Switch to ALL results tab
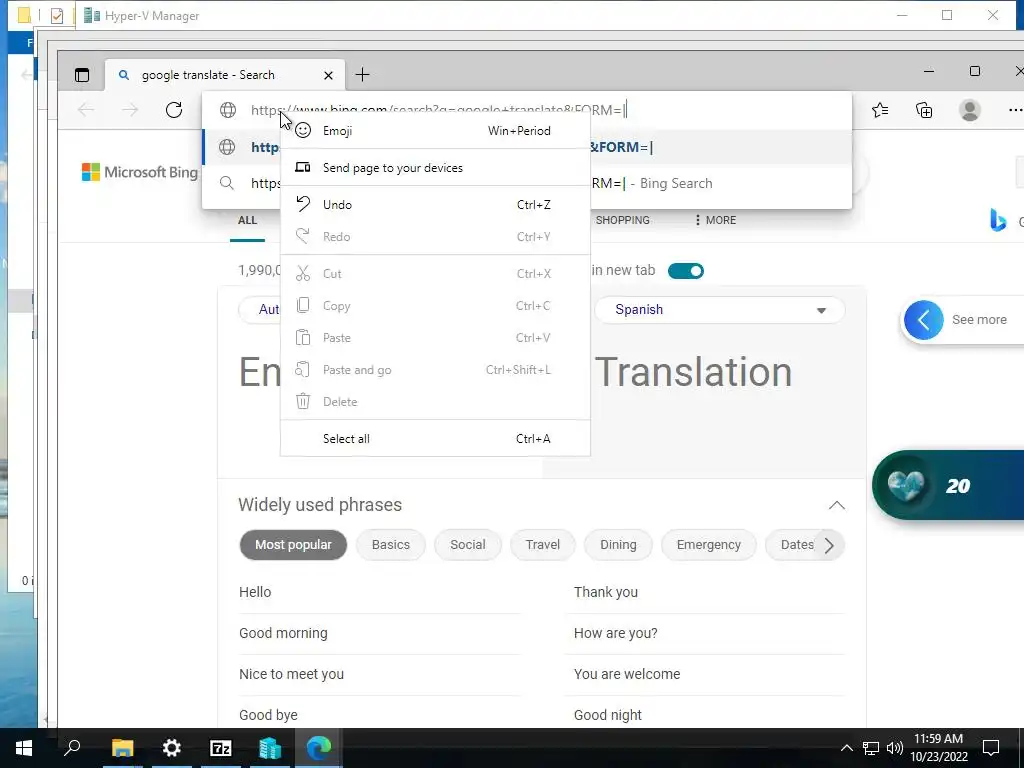The image size is (1024, 768). click(x=247, y=220)
